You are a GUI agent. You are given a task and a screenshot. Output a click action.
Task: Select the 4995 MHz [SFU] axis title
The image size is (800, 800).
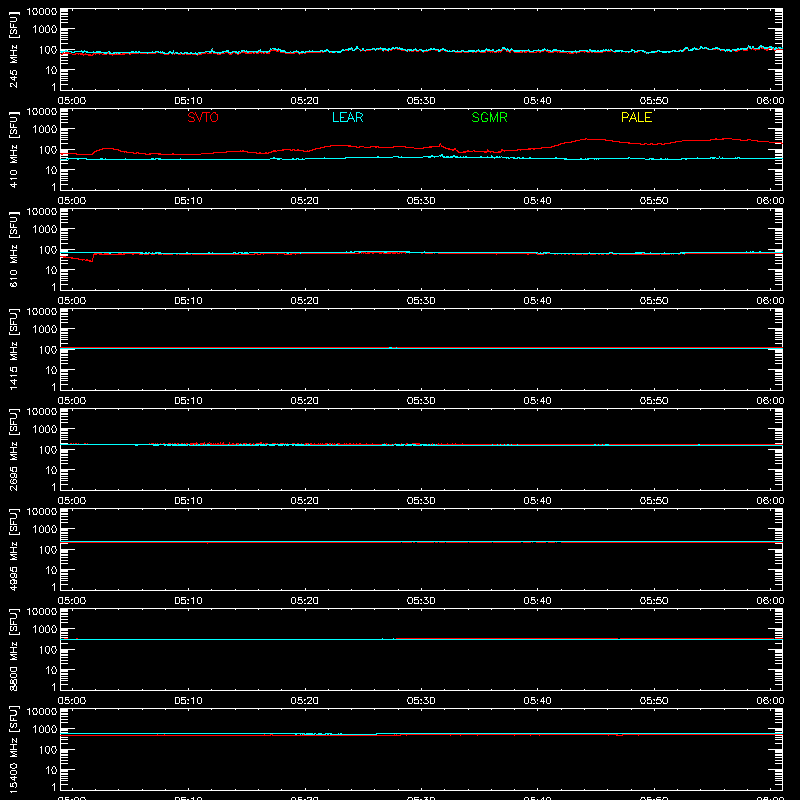pyautogui.click(x=13, y=550)
